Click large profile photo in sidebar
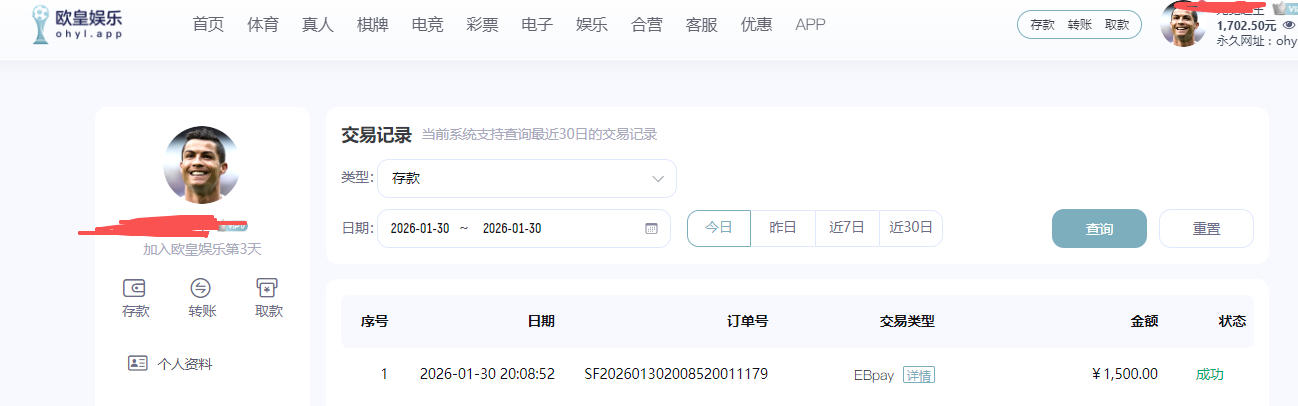This screenshot has width=1298, height=406. point(201,164)
